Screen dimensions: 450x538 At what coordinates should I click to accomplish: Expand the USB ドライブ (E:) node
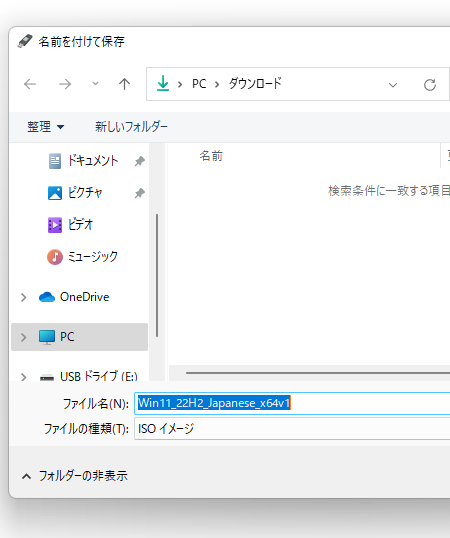[x=23, y=377]
